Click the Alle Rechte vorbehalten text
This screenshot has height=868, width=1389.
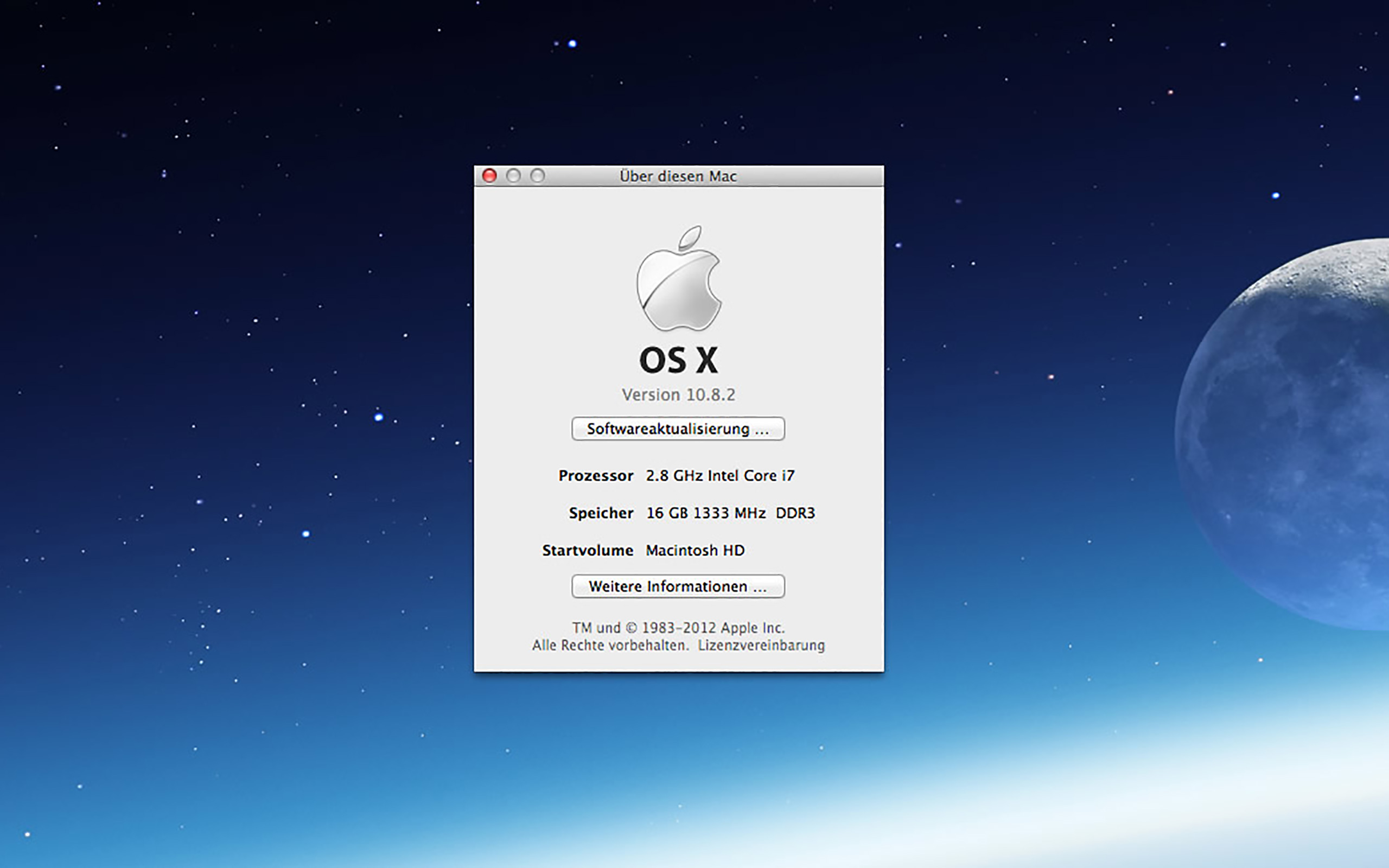click(x=610, y=645)
